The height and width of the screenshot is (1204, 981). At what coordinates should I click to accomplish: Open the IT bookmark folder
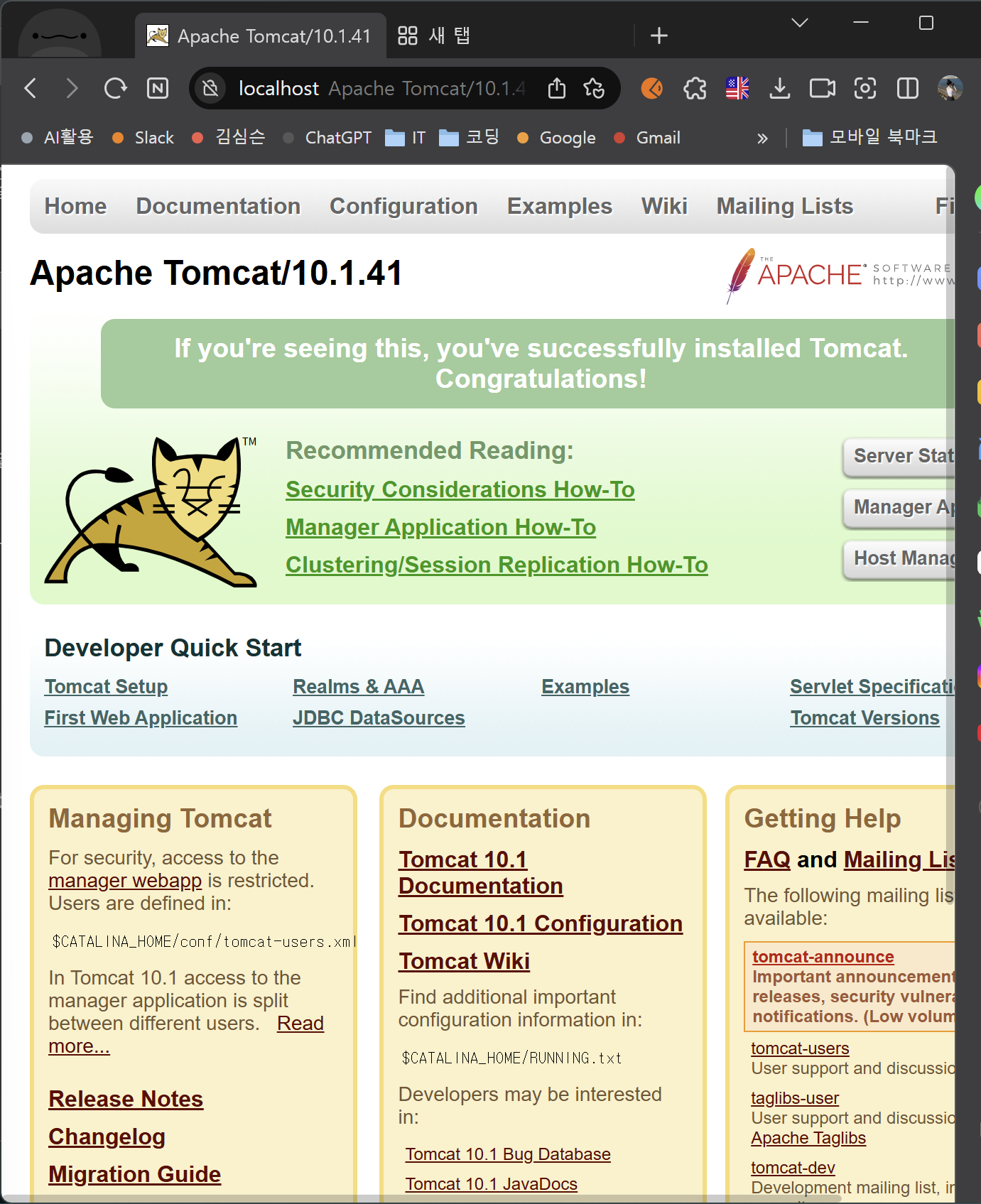(x=406, y=138)
